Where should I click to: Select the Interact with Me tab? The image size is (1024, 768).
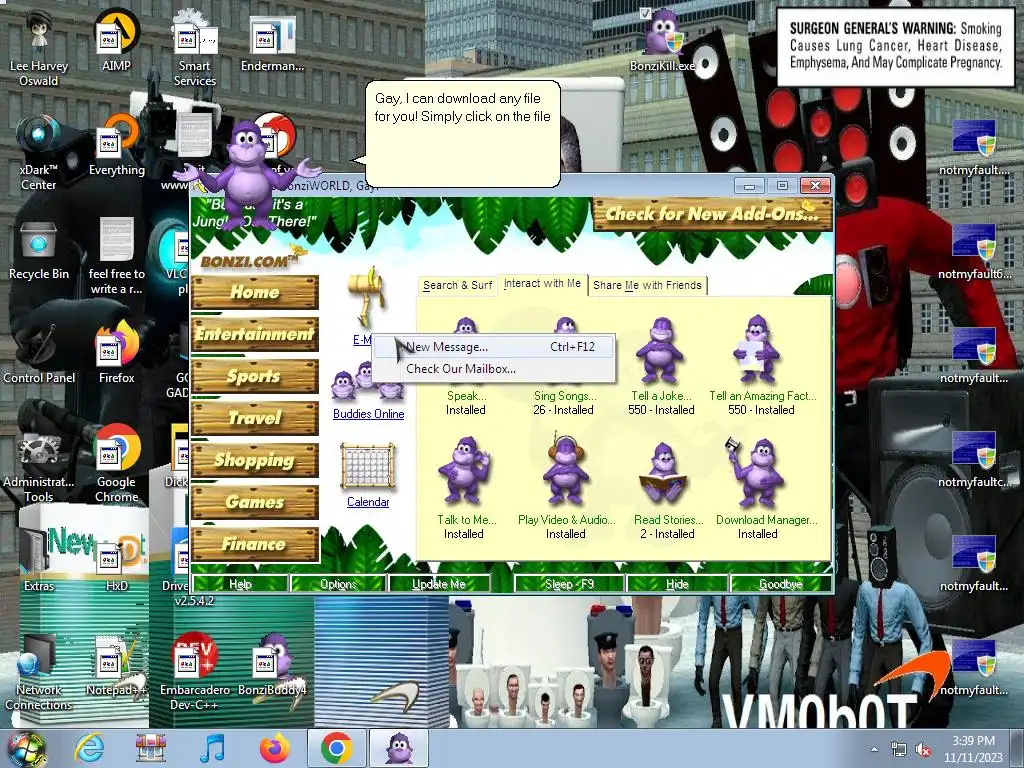point(542,283)
